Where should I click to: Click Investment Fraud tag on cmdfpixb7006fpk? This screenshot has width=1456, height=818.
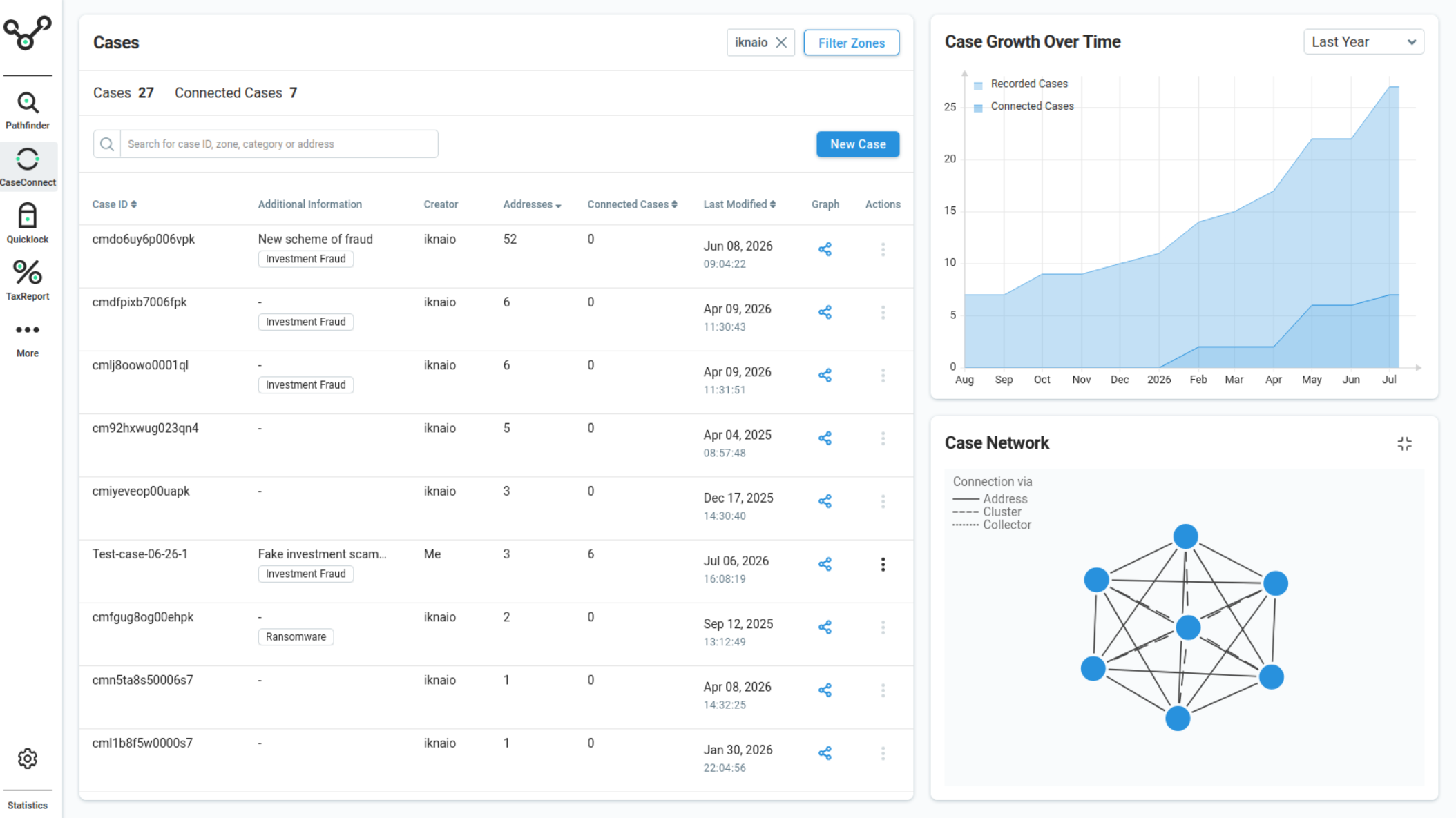306,322
